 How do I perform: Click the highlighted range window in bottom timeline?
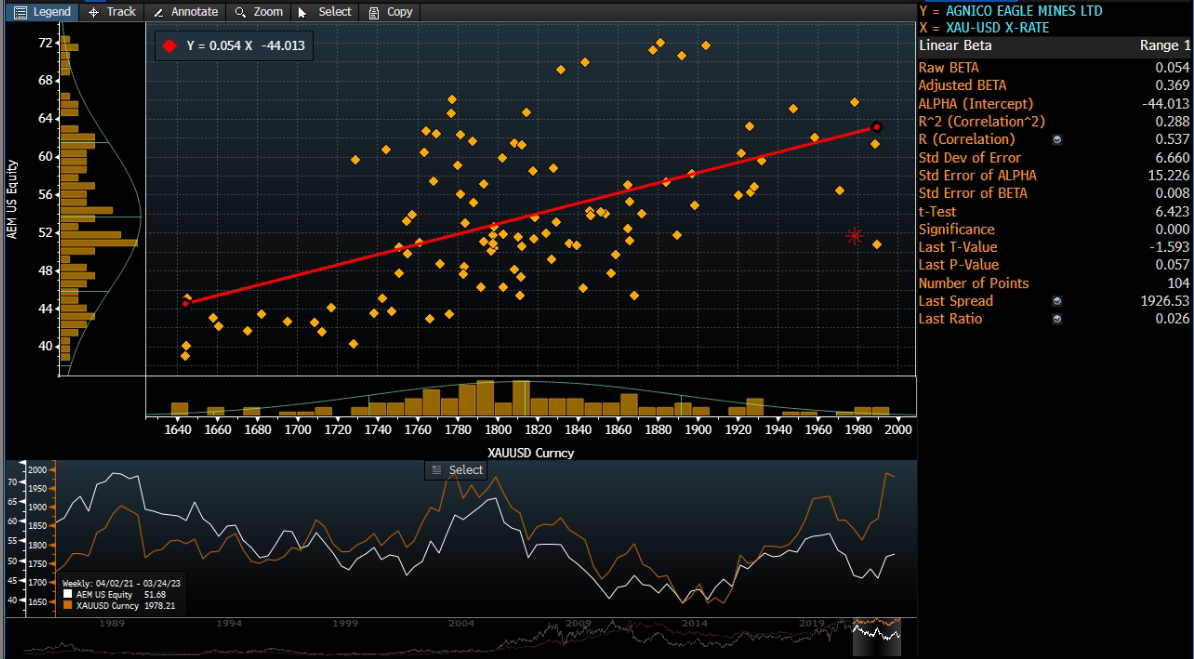tap(876, 637)
